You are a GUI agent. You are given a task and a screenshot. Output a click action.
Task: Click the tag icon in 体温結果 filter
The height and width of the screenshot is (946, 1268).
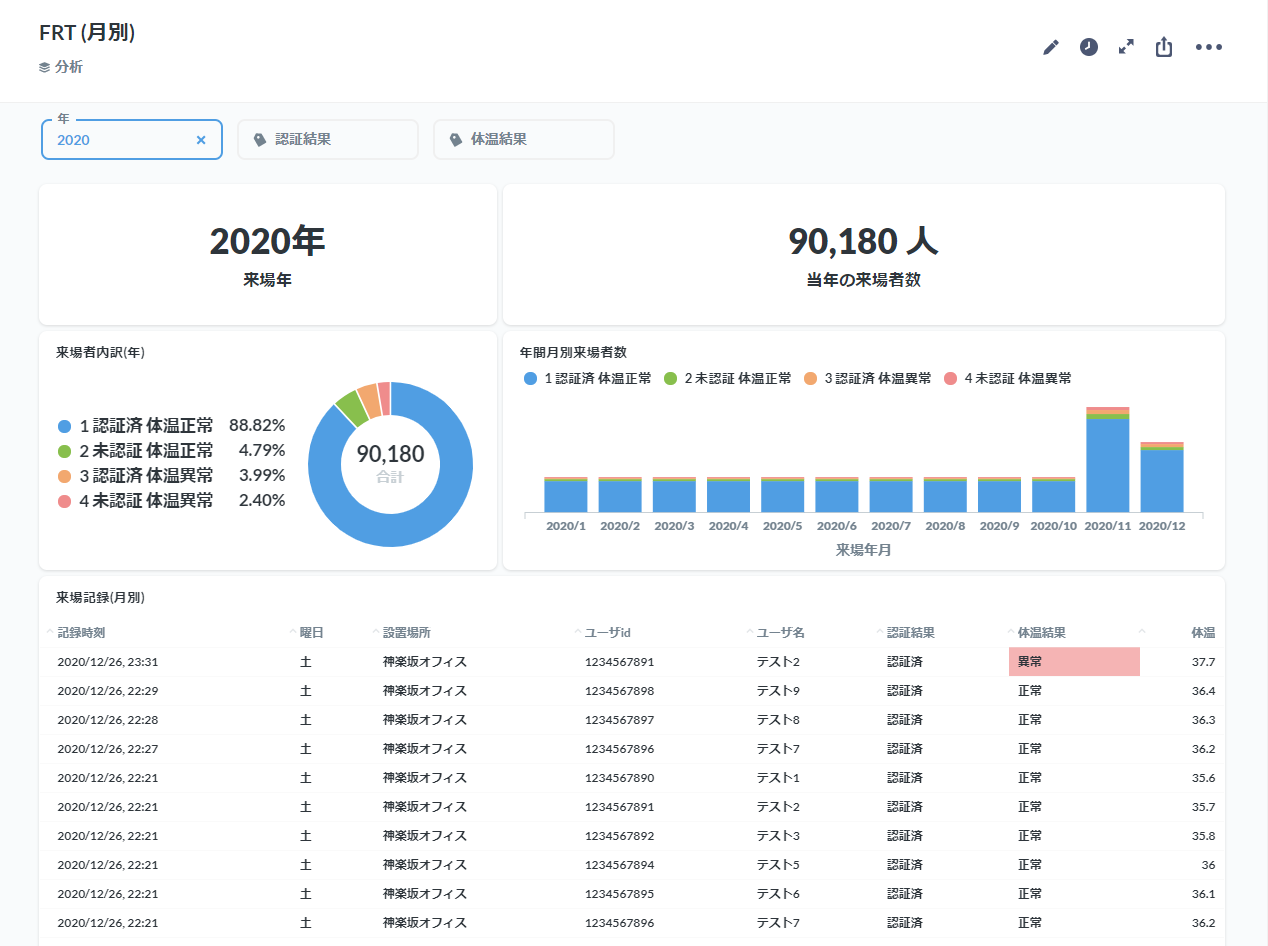point(456,140)
